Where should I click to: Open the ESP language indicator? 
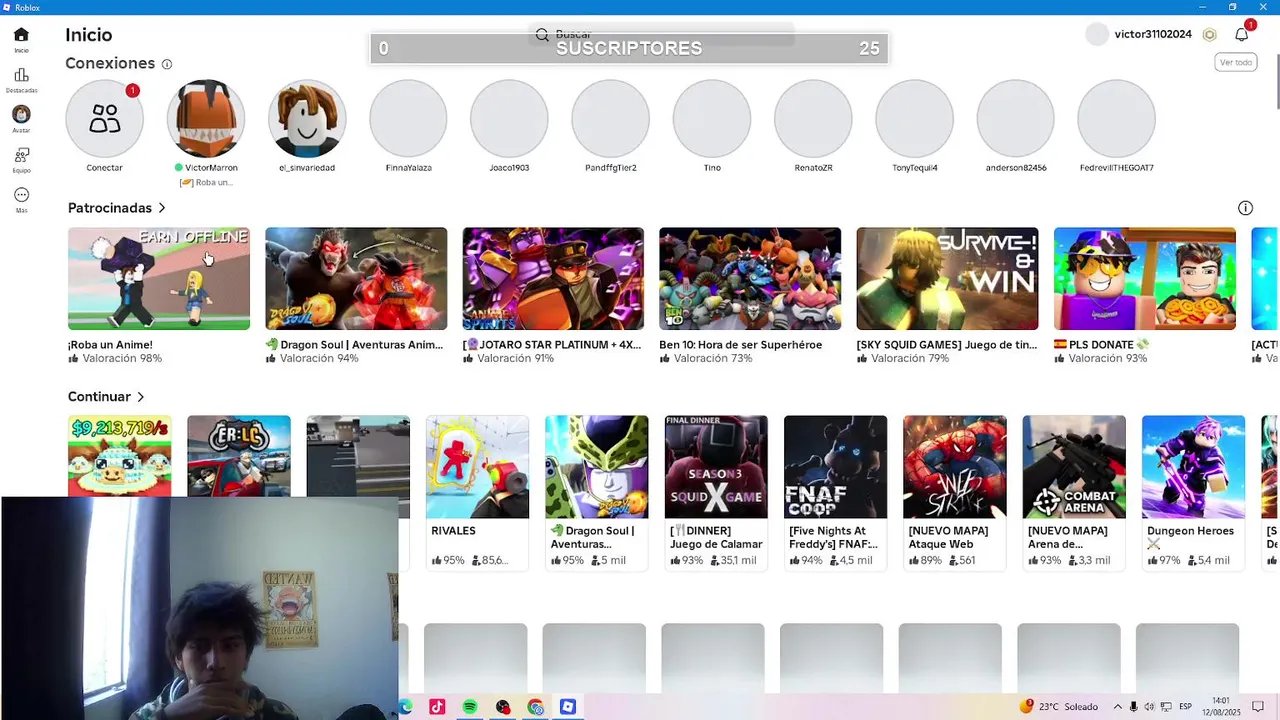[1186, 707]
